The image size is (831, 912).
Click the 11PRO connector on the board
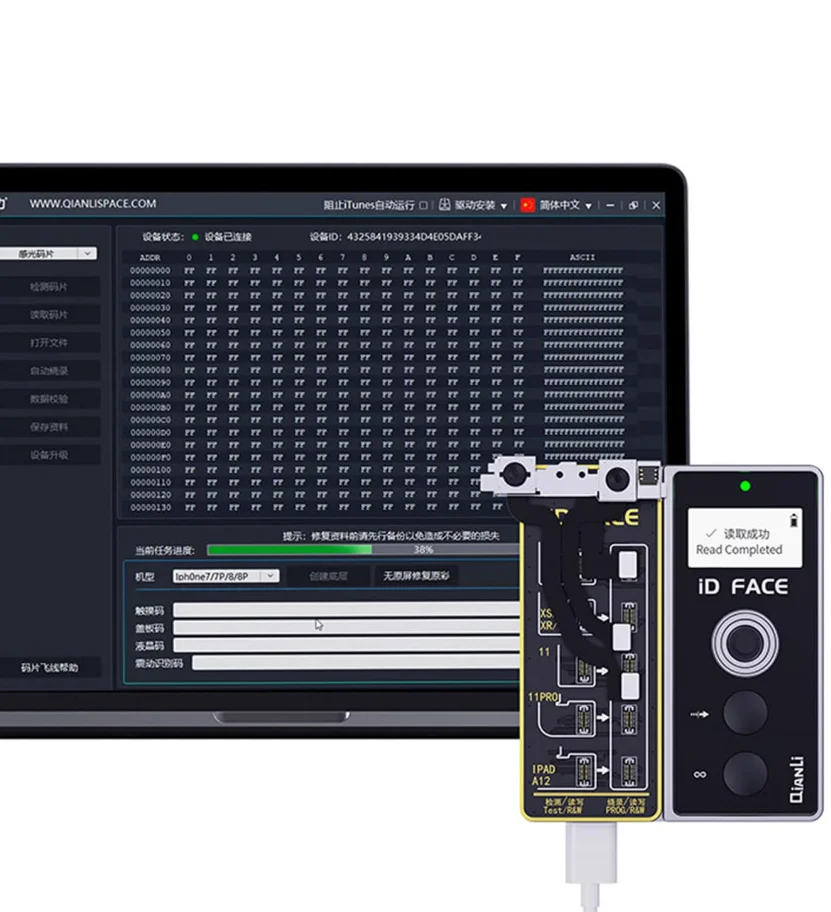(583, 718)
